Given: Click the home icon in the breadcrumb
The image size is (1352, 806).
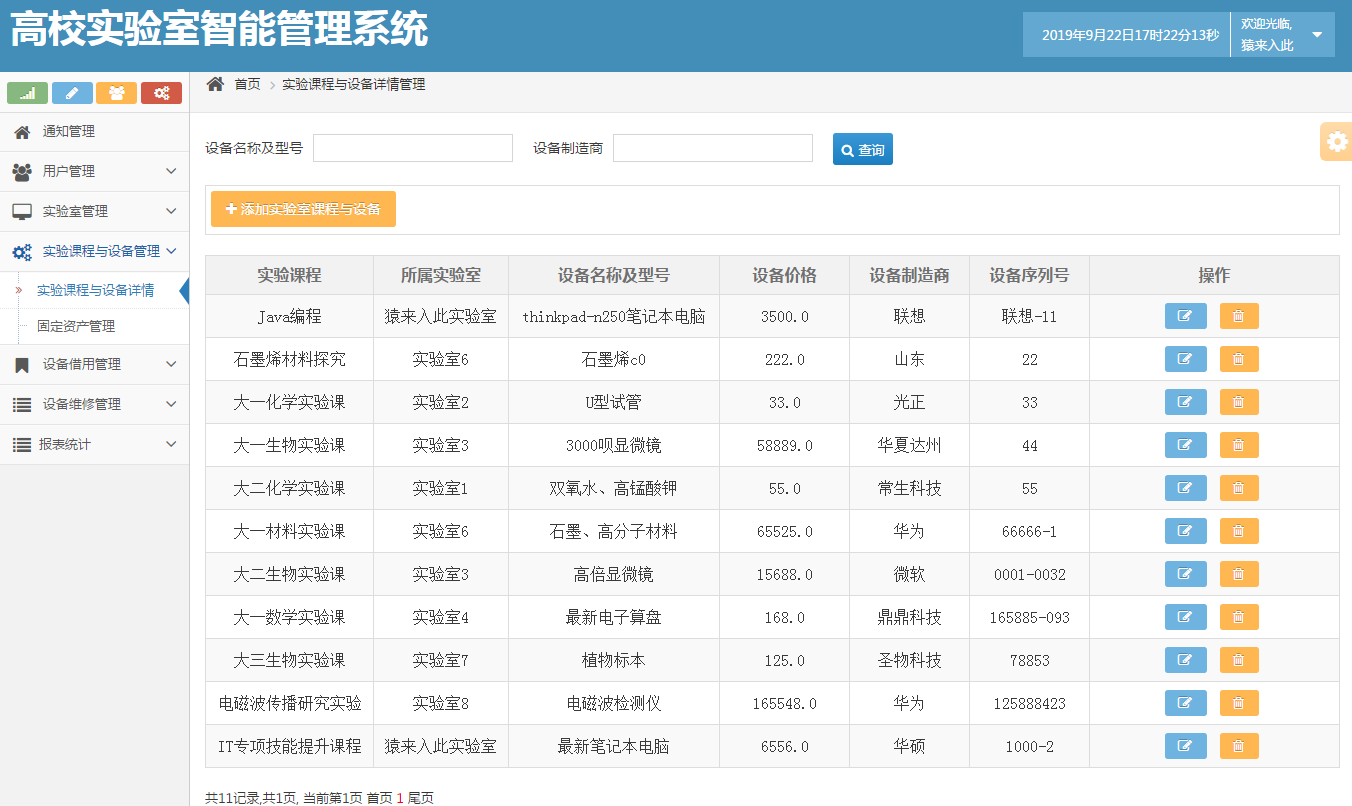Looking at the screenshot, I should [215, 84].
